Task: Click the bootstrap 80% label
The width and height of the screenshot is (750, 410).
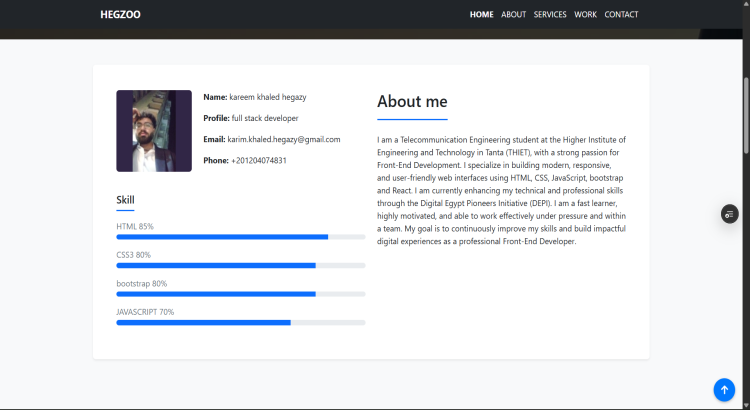Action: tap(142, 284)
